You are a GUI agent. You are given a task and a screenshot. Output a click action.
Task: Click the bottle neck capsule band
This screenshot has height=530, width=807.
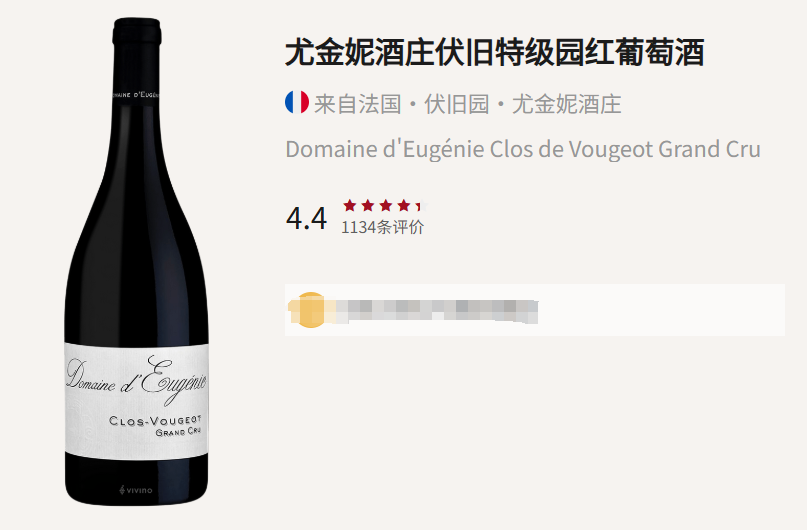136,95
